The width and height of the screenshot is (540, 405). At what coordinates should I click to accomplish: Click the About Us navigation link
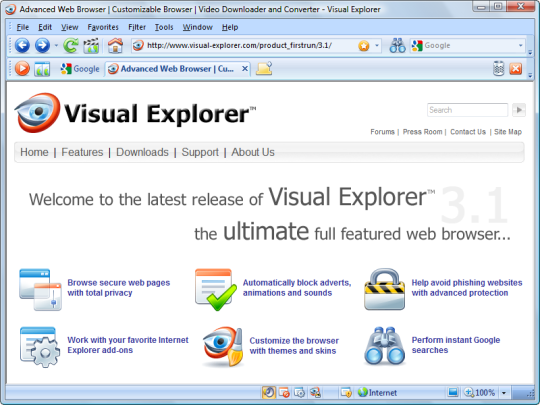253,152
